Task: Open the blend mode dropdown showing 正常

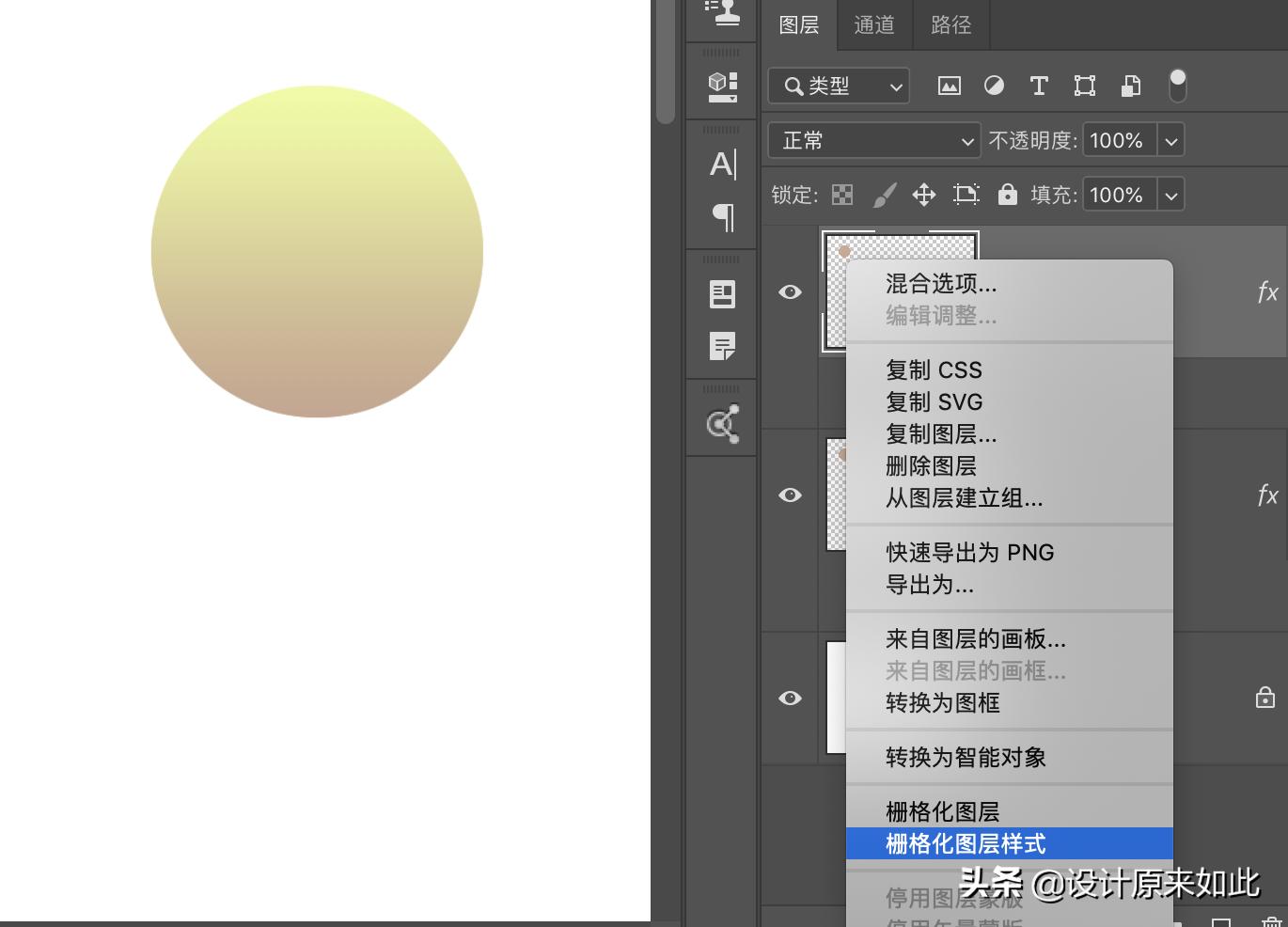Action: 873,140
